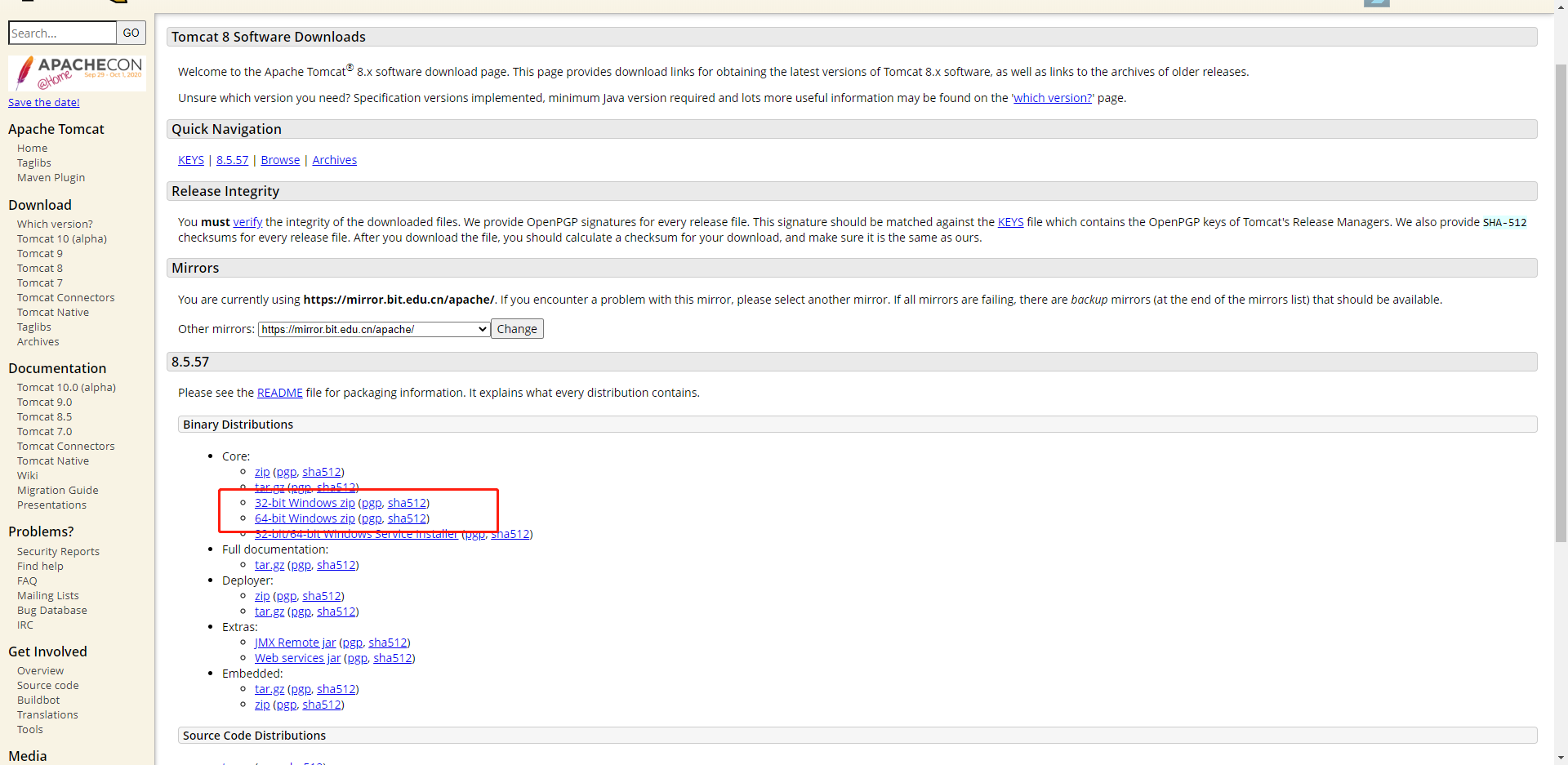This screenshot has height=765, width=1568.
Task: Open Security Reports
Action: (58, 552)
